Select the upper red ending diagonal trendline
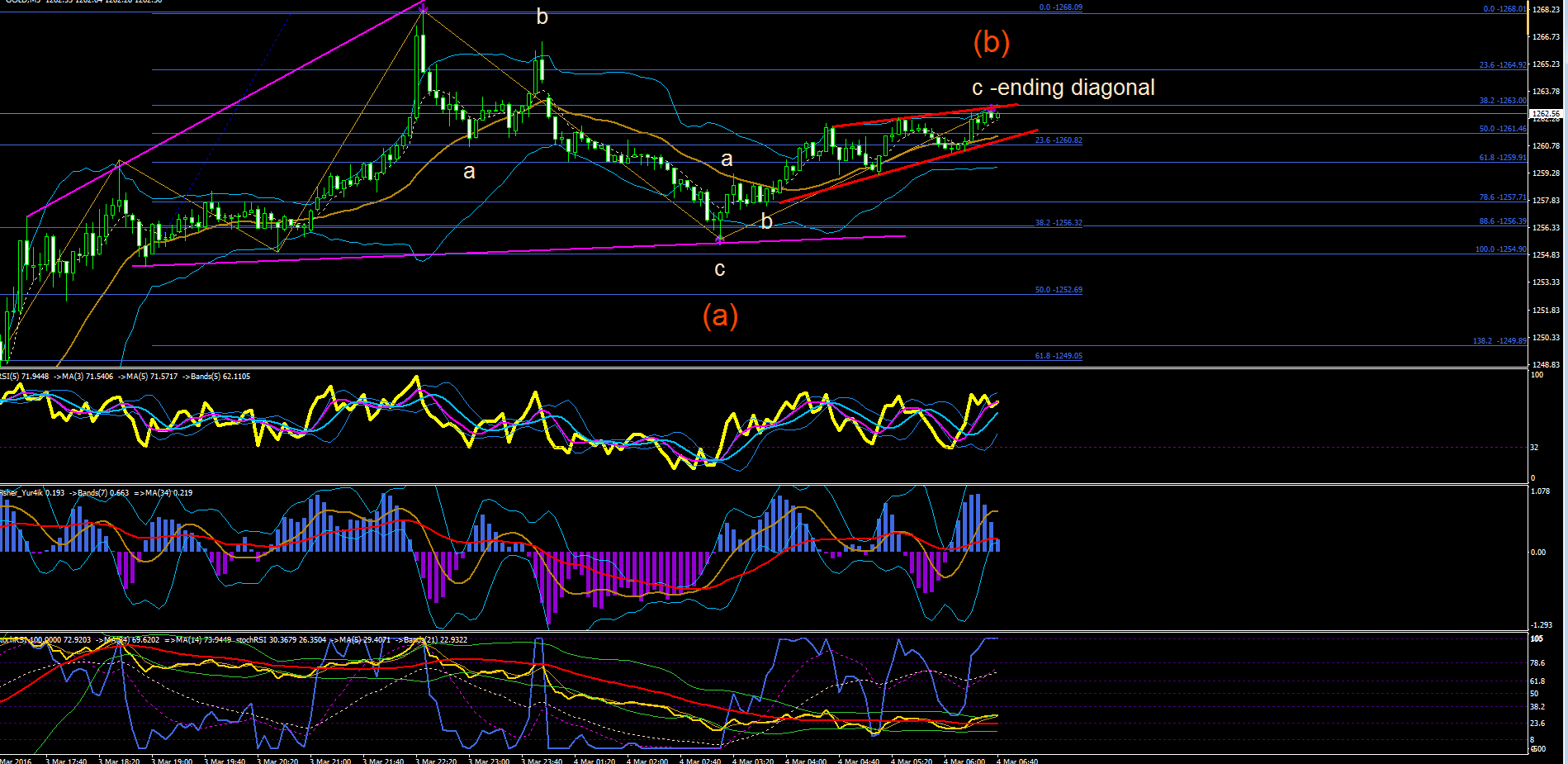 [x=925, y=115]
